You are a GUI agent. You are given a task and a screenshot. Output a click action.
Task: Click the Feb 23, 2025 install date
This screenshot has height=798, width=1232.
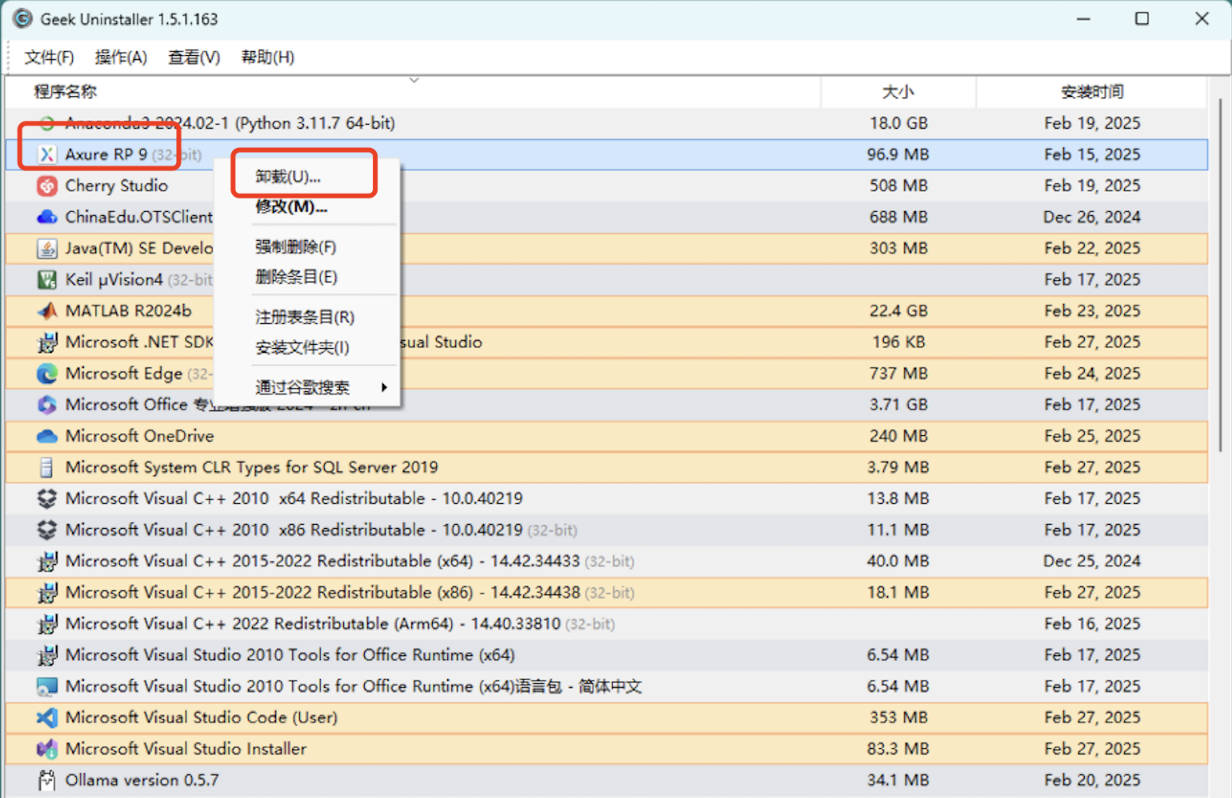tap(1092, 310)
